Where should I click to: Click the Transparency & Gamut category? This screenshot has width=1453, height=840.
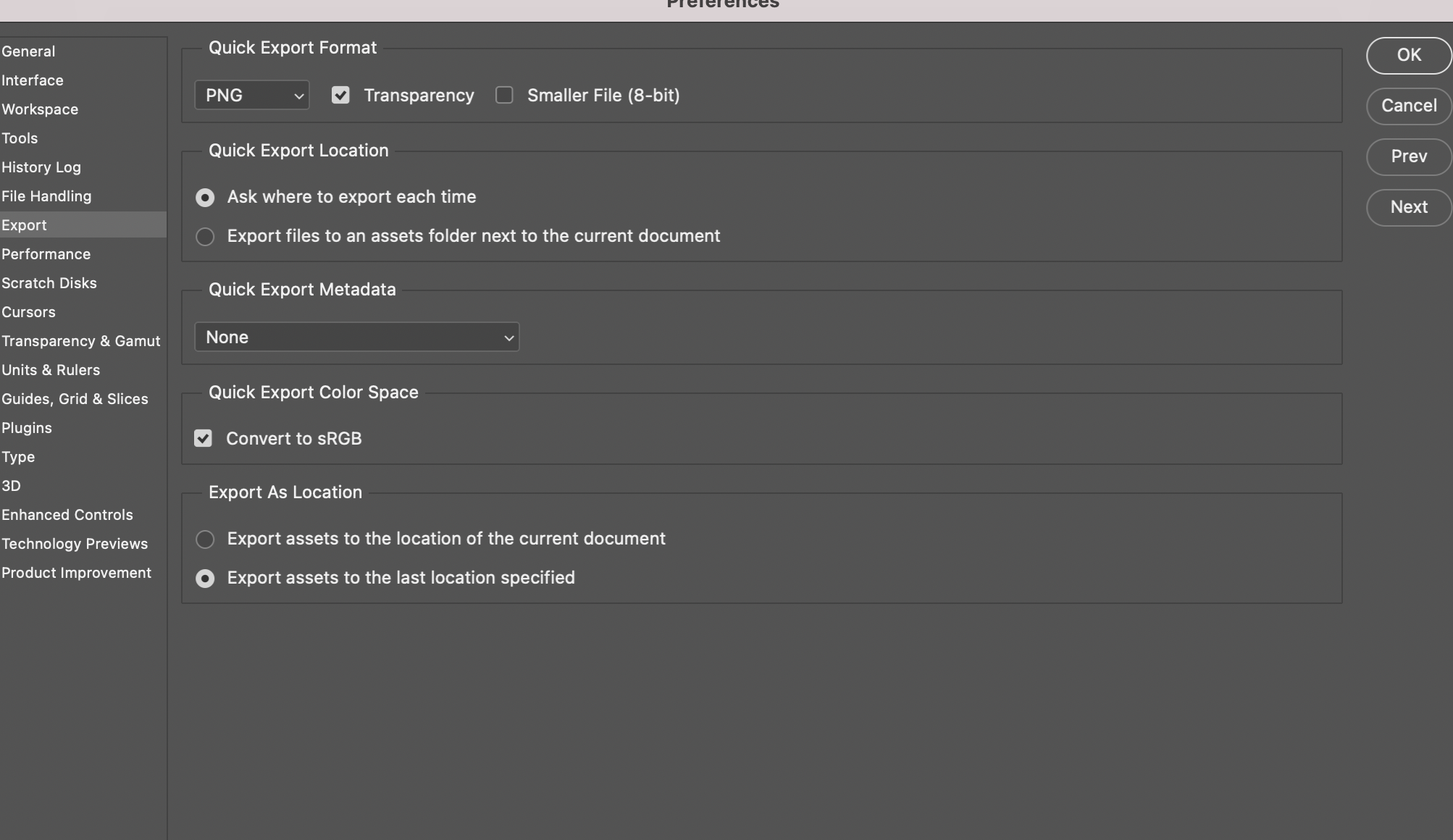[81, 340]
